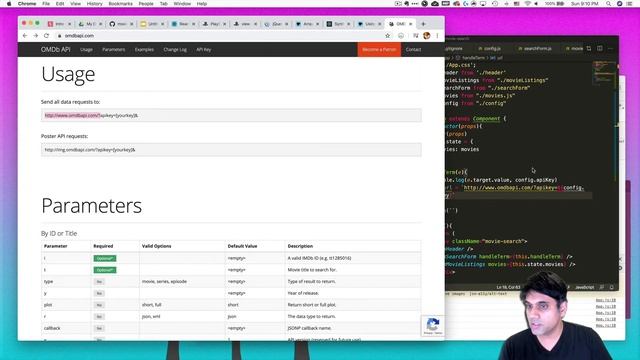Open the History menu
640x360 pixels.
click(94, 4)
